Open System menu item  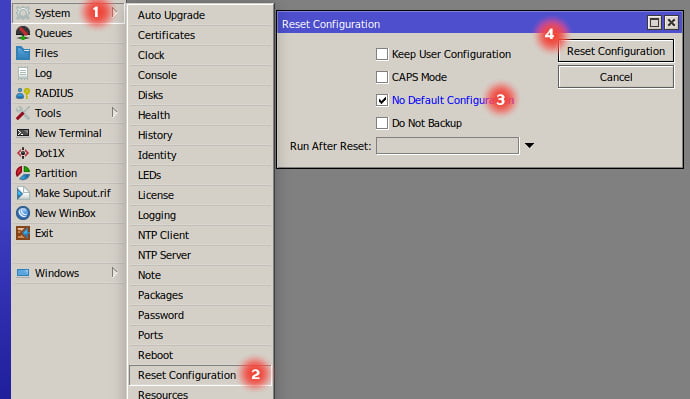tap(69, 13)
